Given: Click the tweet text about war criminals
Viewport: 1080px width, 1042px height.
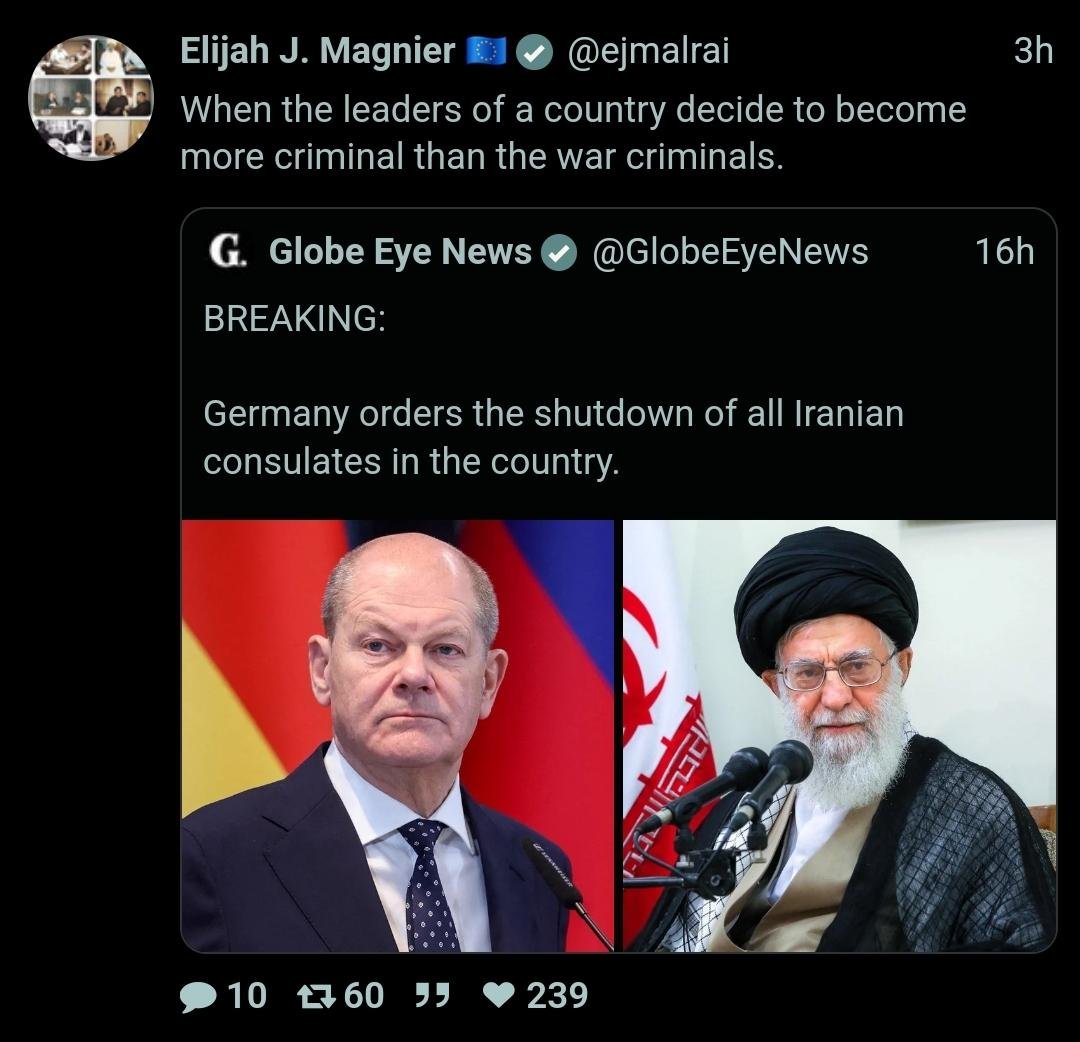Looking at the screenshot, I should coord(573,133).
